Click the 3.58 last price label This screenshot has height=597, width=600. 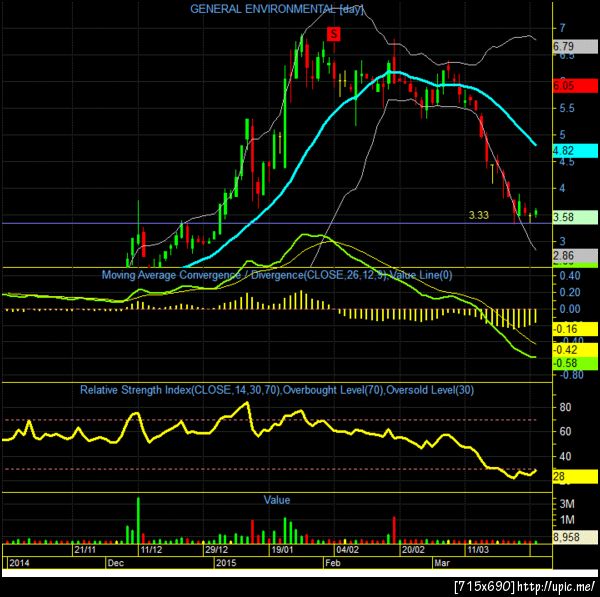point(575,217)
